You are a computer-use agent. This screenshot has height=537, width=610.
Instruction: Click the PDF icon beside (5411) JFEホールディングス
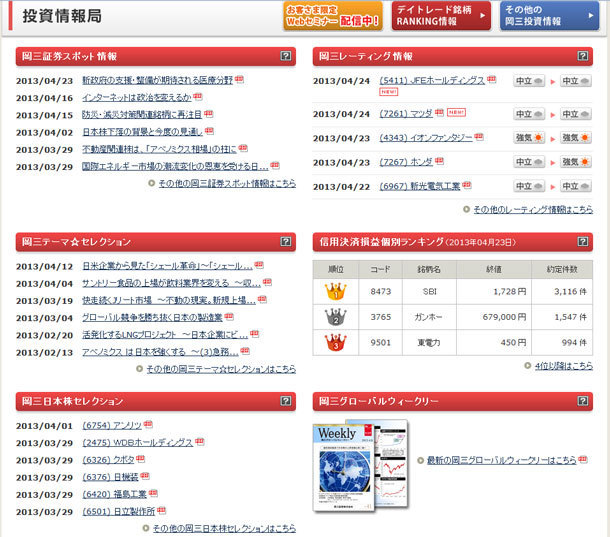point(492,79)
